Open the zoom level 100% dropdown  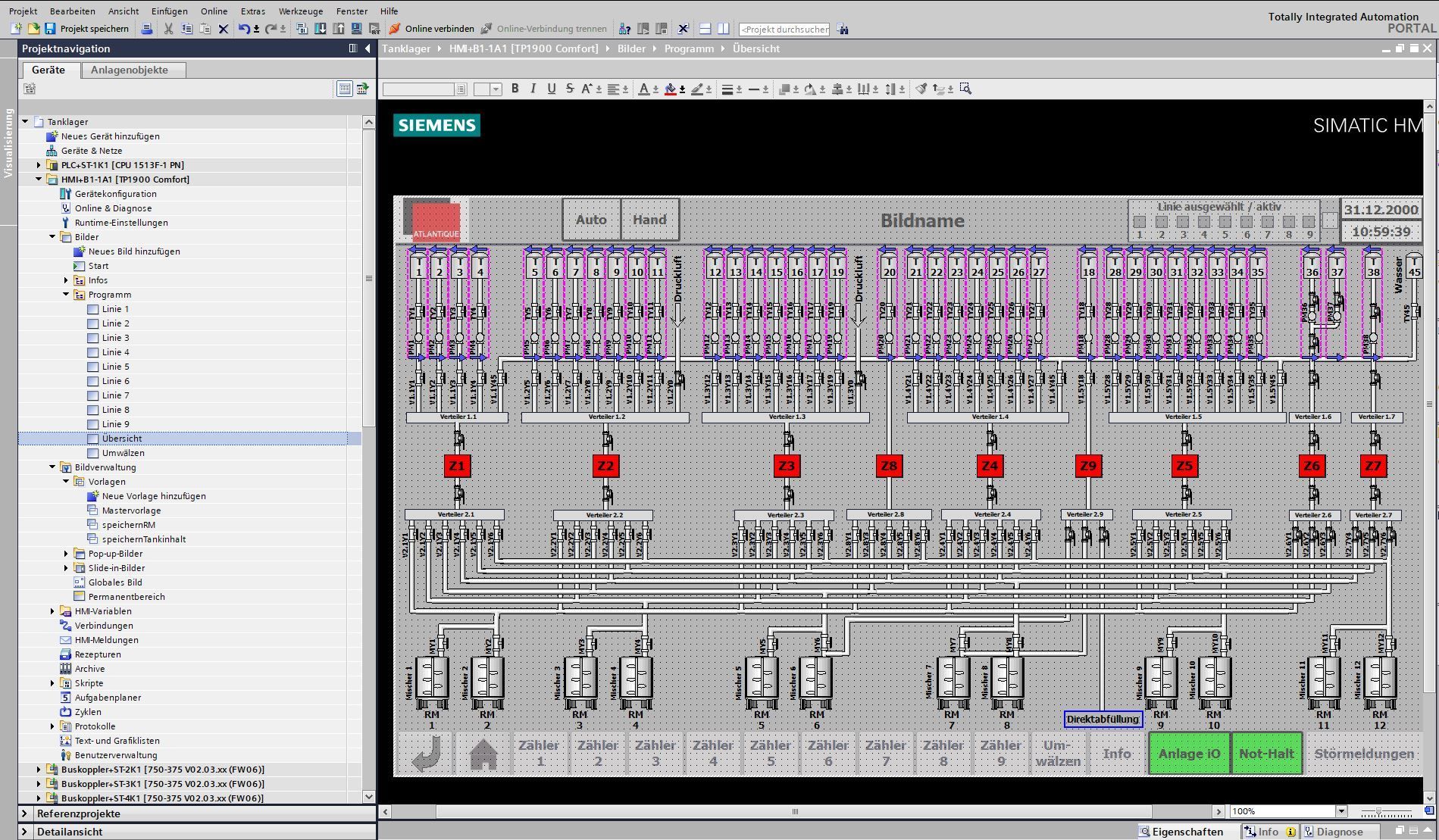[x=1340, y=811]
